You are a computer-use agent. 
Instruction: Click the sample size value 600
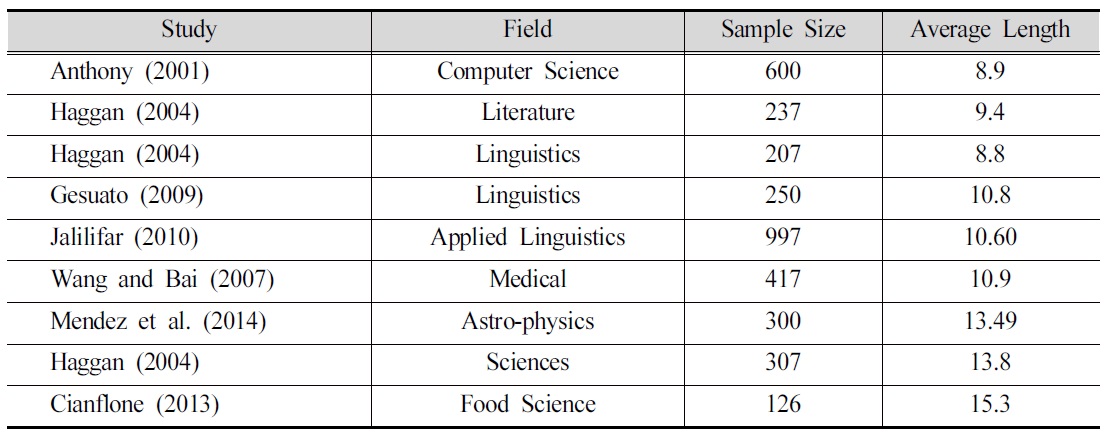click(x=783, y=71)
